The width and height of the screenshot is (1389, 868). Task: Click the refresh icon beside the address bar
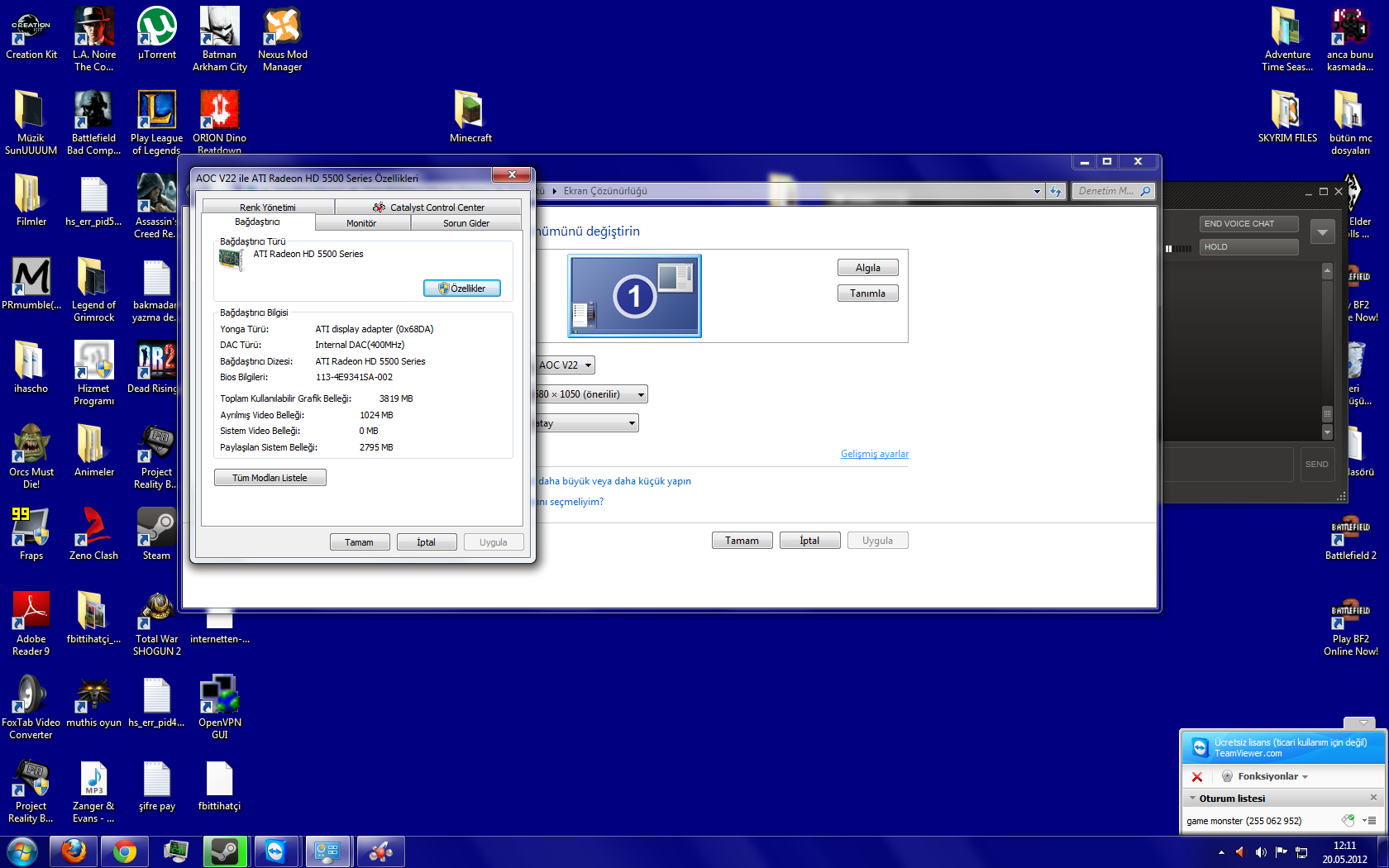click(x=1056, y=191)
